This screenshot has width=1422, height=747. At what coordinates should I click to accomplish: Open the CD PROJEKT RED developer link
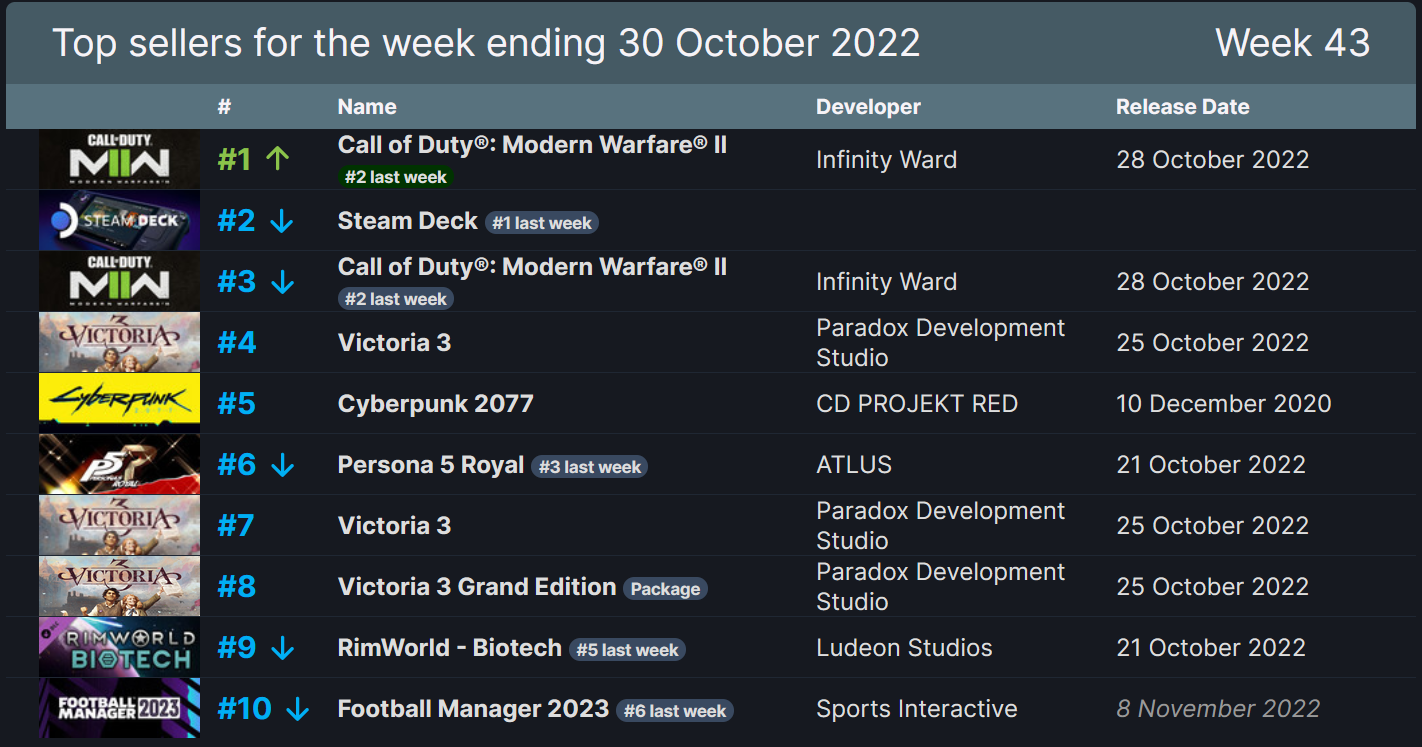[917, 404]
